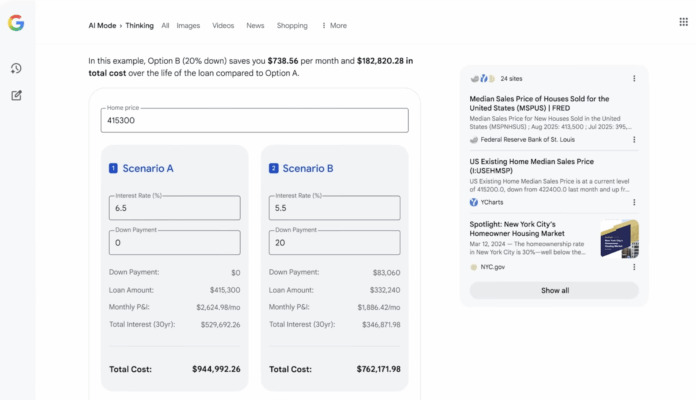Viewport: 696px width, 400px height.
Task: Click the Home price input field
Action: coord(255,120)
